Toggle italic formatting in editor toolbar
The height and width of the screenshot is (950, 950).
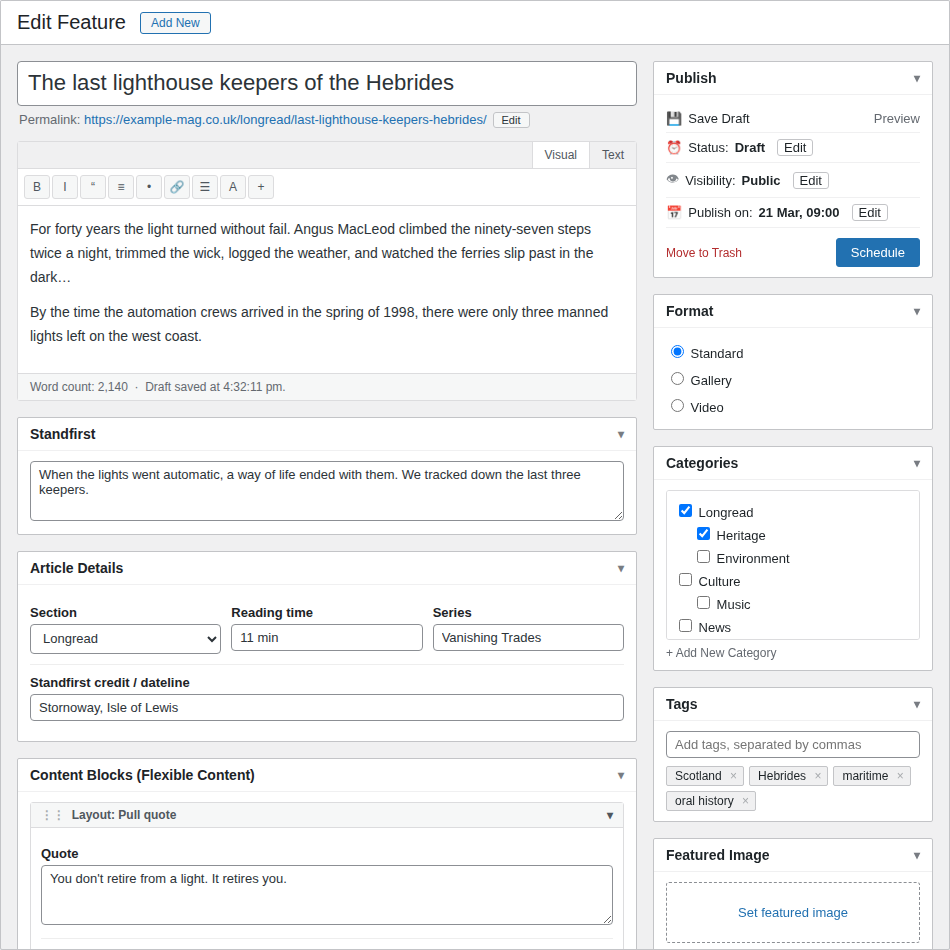[65, 187]
